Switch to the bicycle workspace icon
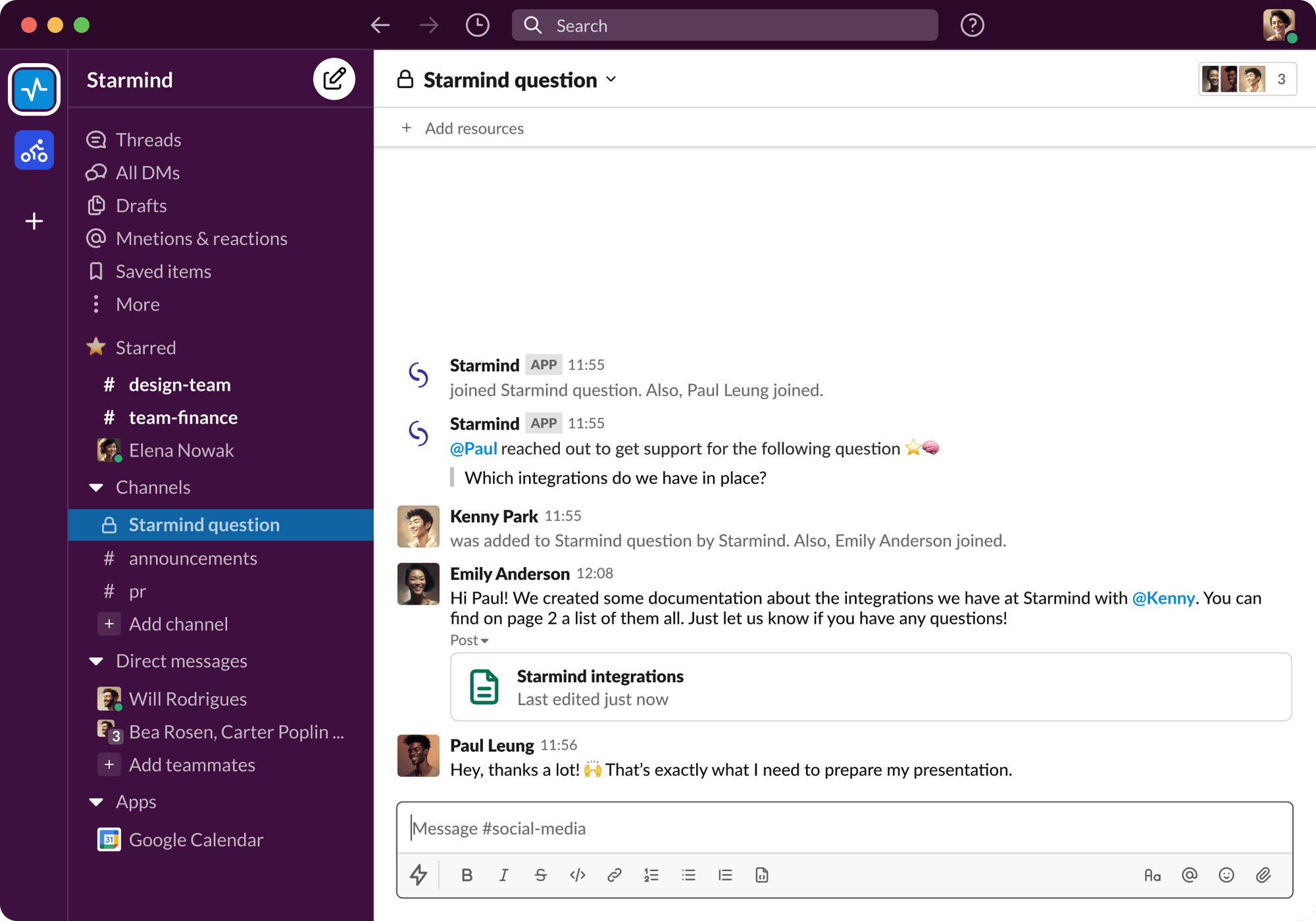1316x921 pixels. pyautogui.click(x=34, y=151)
